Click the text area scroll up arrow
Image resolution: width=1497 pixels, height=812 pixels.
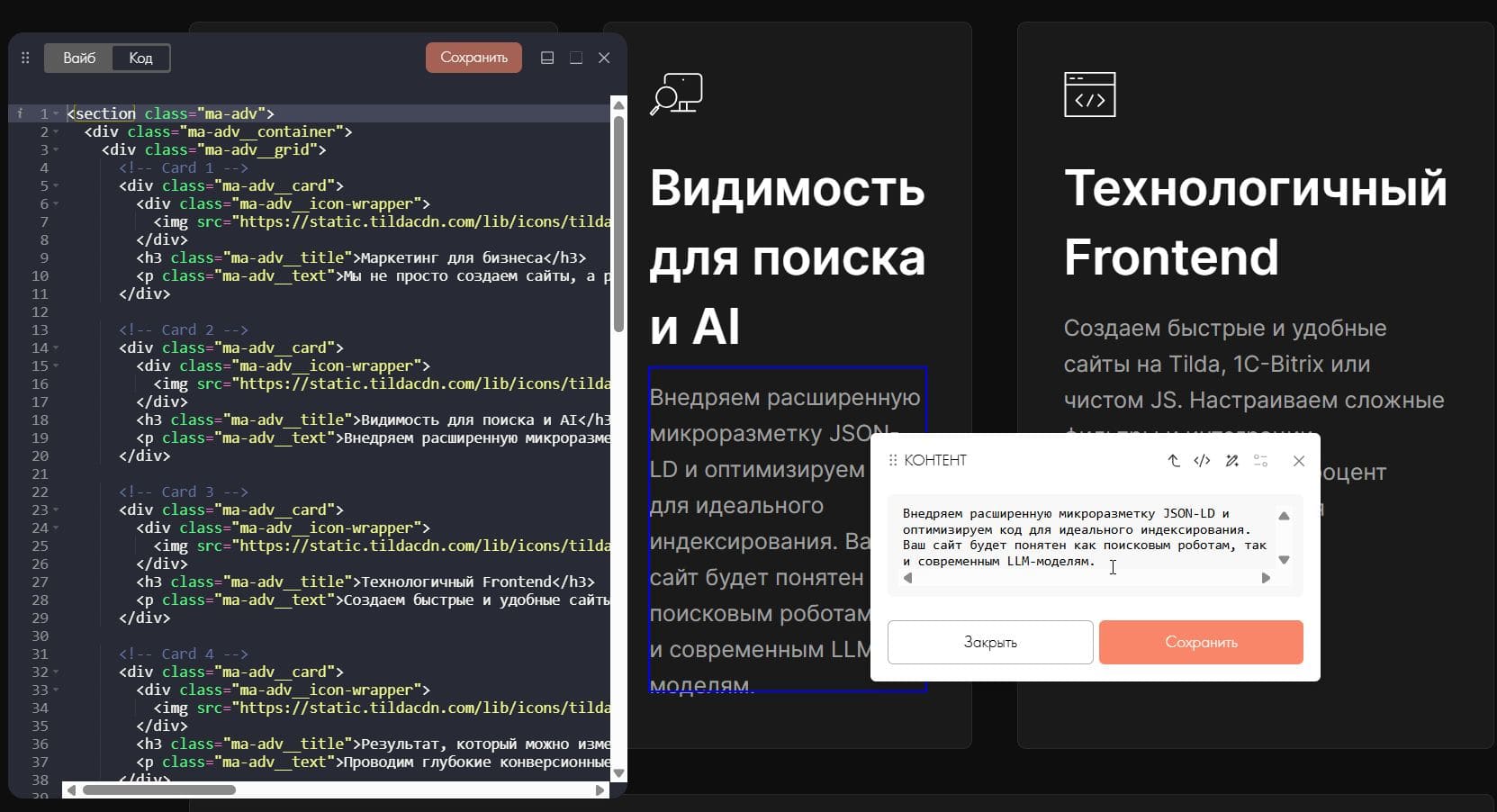click(1285, 516)
